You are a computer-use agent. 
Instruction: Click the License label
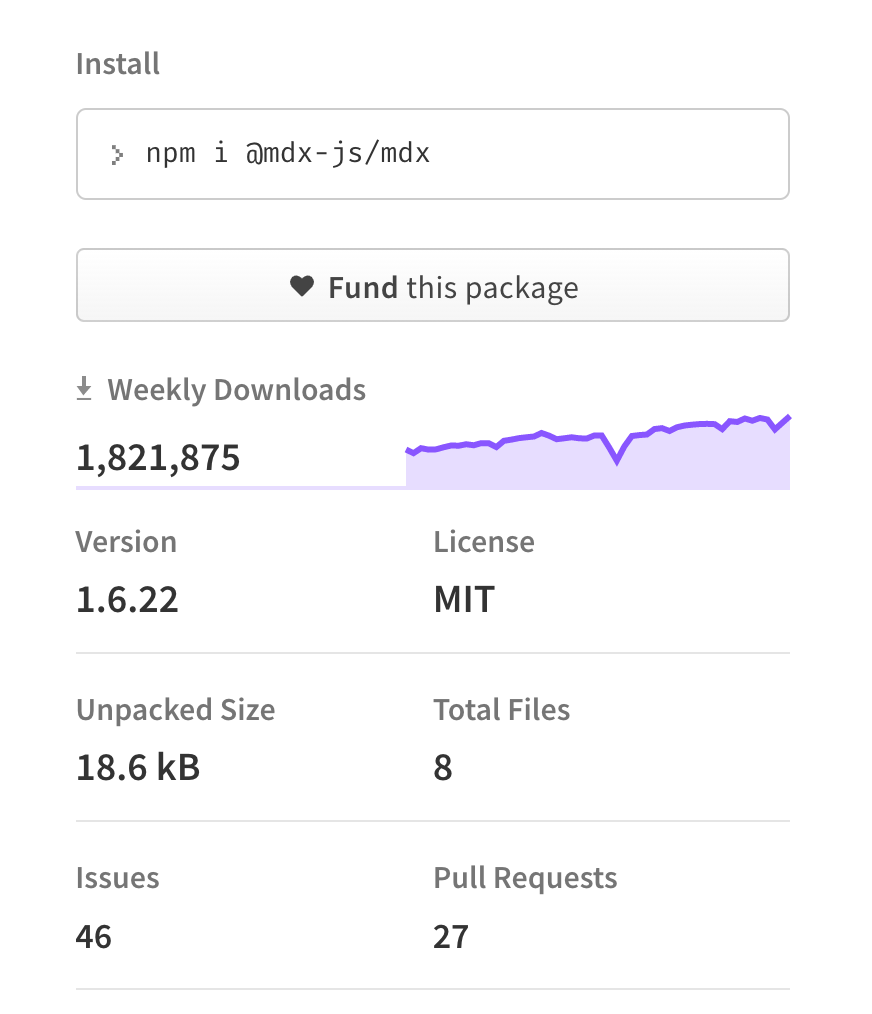(x=484, y=542)
